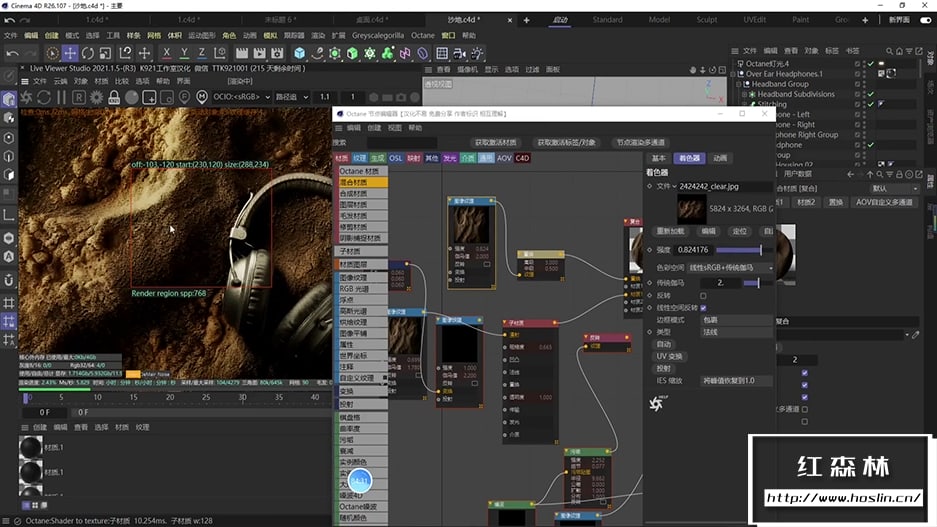The image size is (937, 527).
Task: Click the 获取激活材质 button
Action: tap(495, 143)
